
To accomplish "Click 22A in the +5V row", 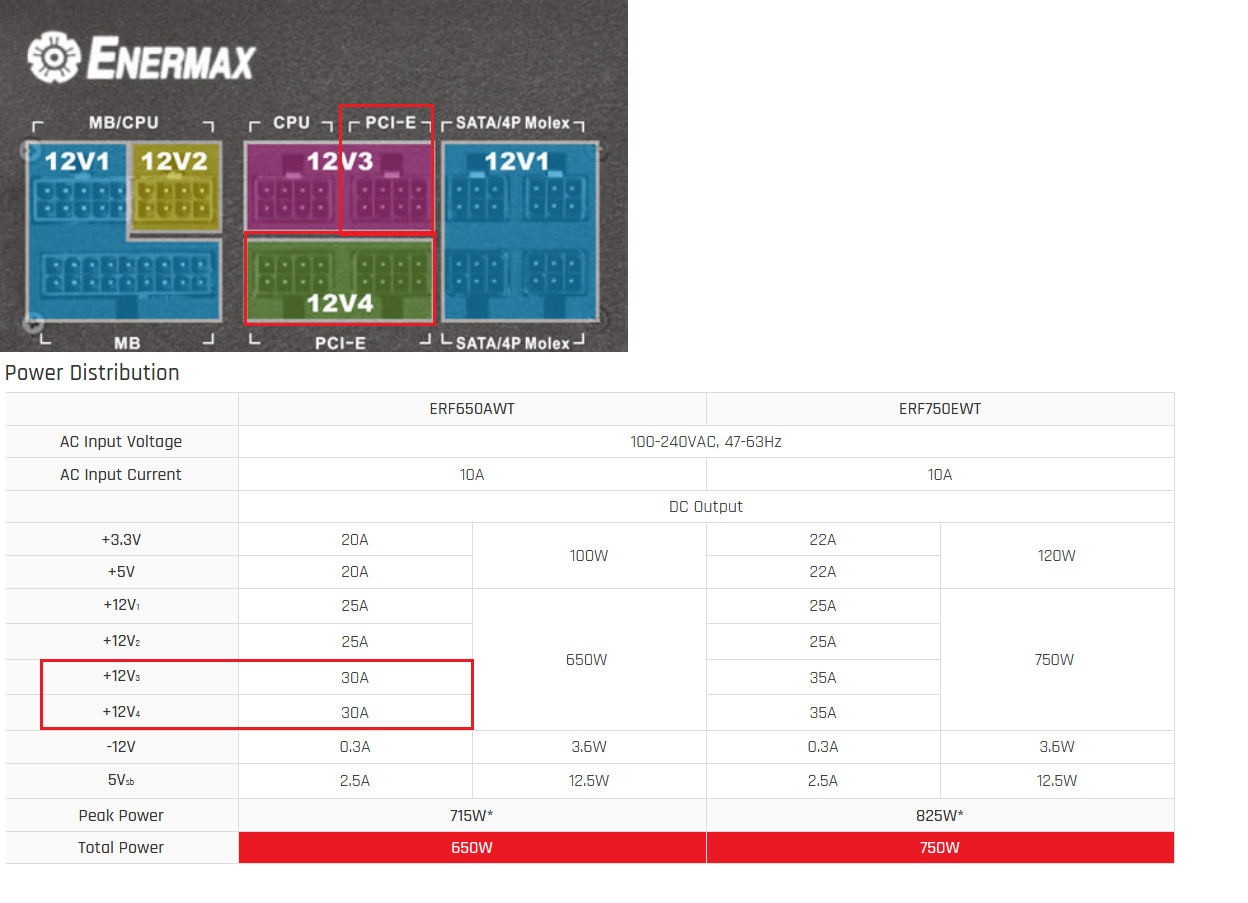I will tap(823, 572).
